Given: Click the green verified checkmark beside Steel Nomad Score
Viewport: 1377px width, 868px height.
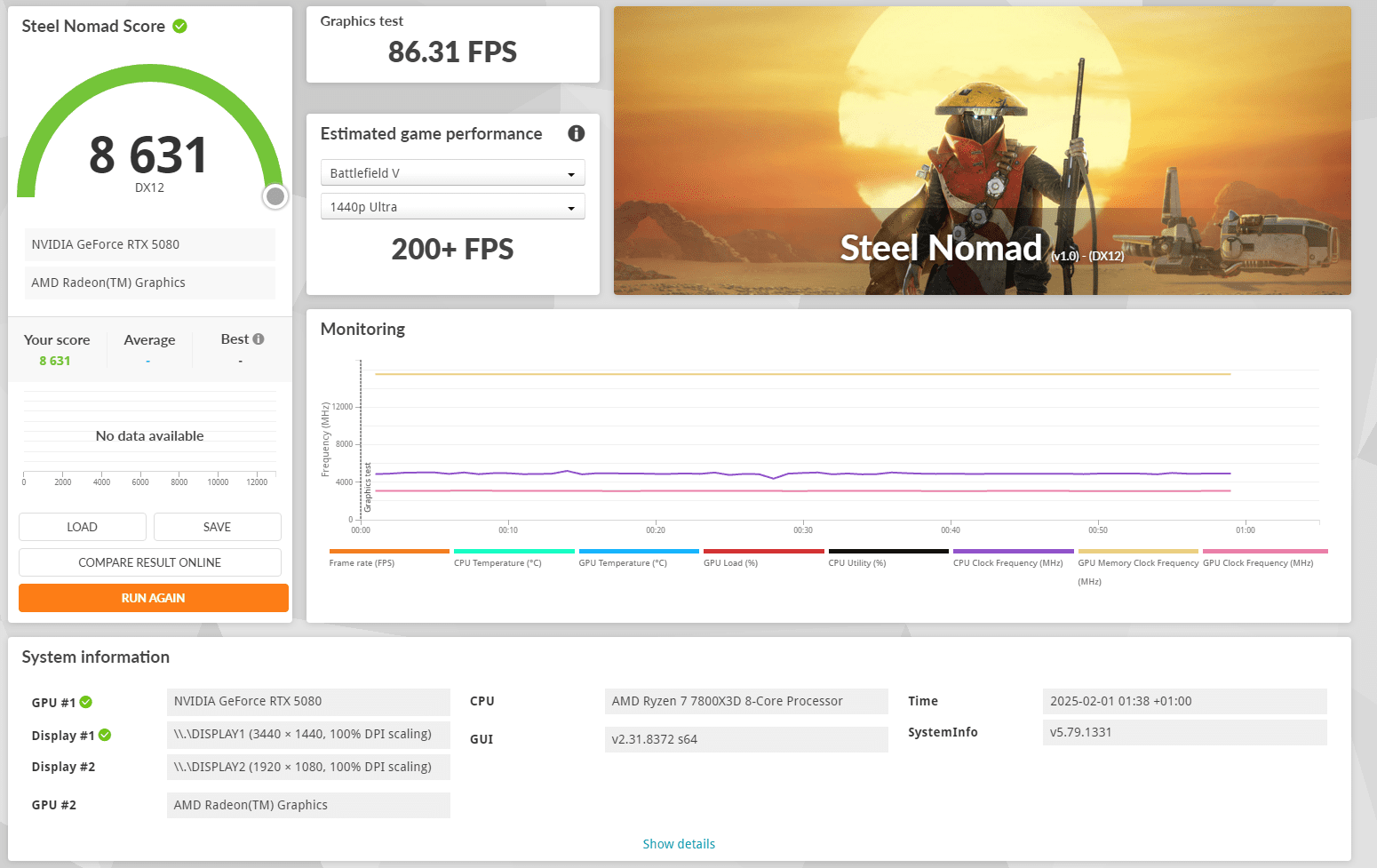Looking at the screenshot, I should (180, 27).
